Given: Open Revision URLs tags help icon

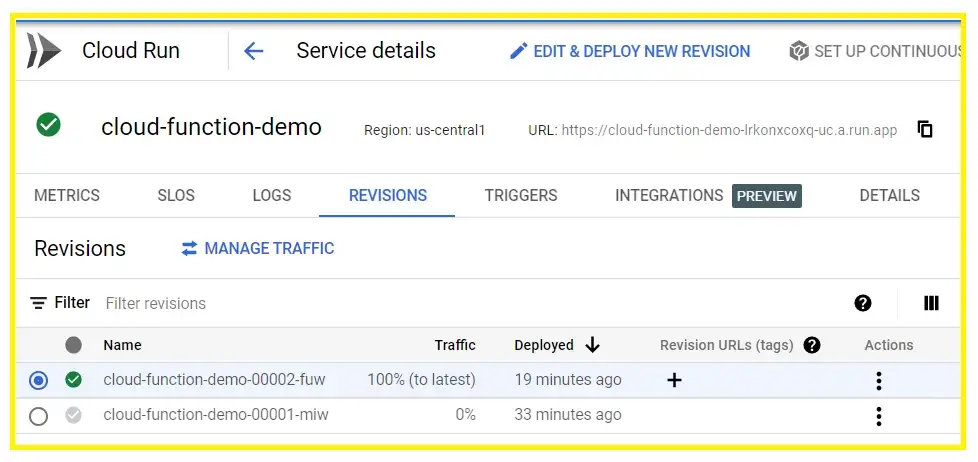Looking at the screenshot, I should (x=811, y=345).
